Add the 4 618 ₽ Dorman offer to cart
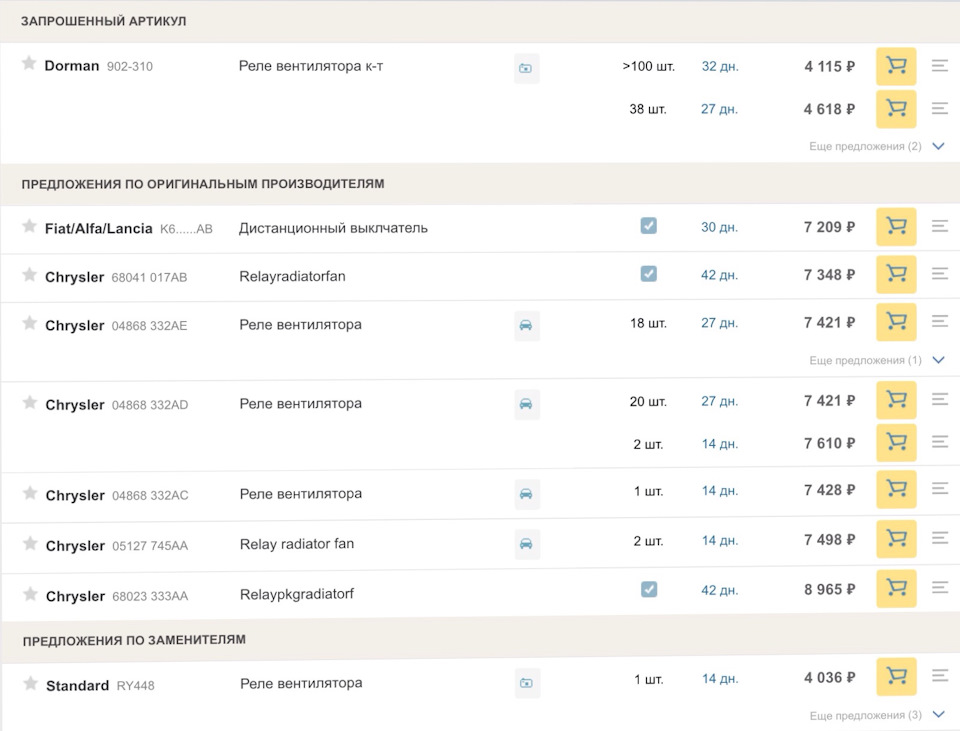This screenshot has width=960, height=731. click(x=896, y=109)
